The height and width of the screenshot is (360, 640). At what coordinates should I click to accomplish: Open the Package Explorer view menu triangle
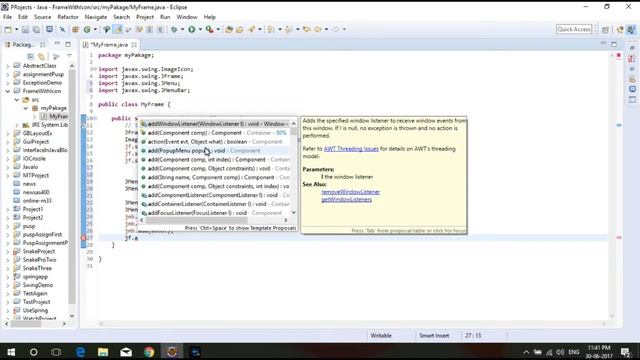69,56
